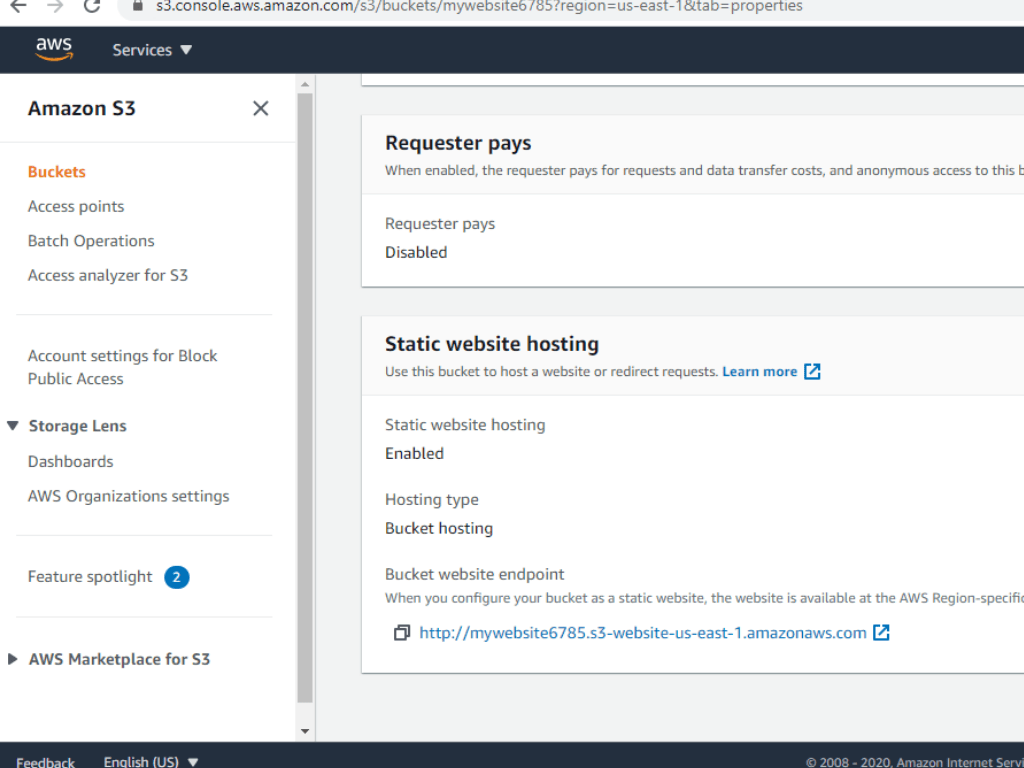The image size is (1024, 768).
Task: Click the AWS logo to go home
Action: click(53, 48)
